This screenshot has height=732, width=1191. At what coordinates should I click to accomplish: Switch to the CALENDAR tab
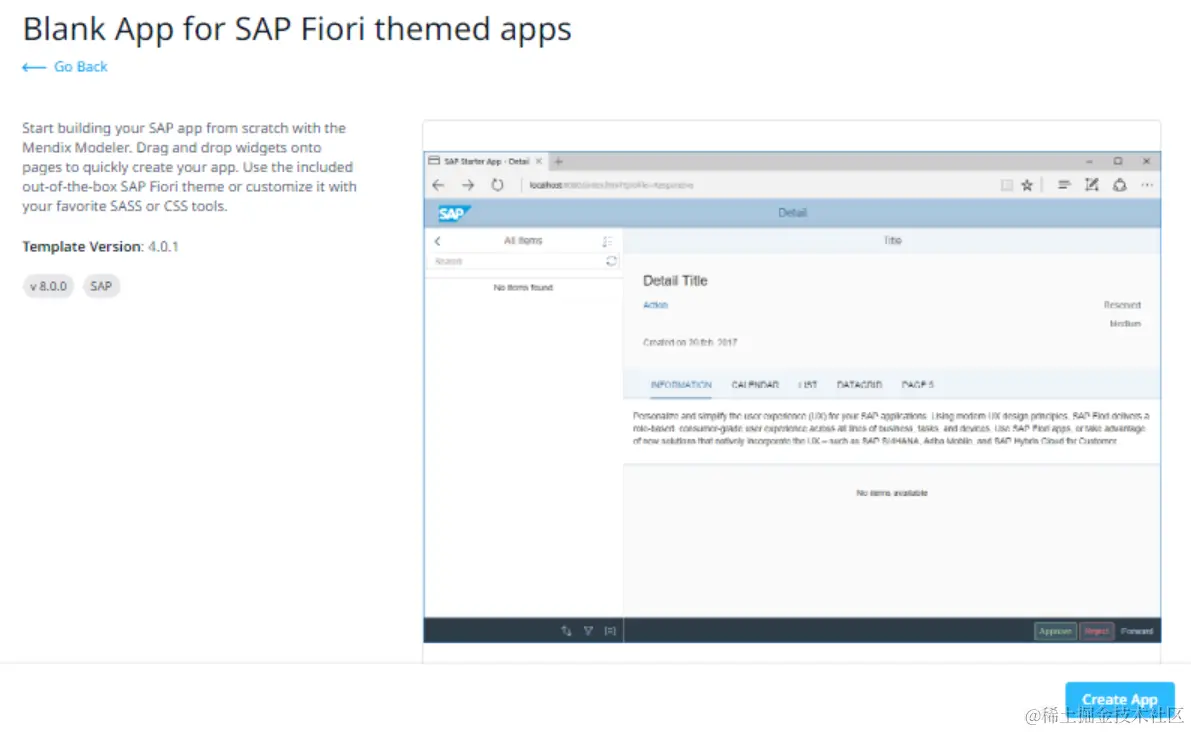point(755,385)
